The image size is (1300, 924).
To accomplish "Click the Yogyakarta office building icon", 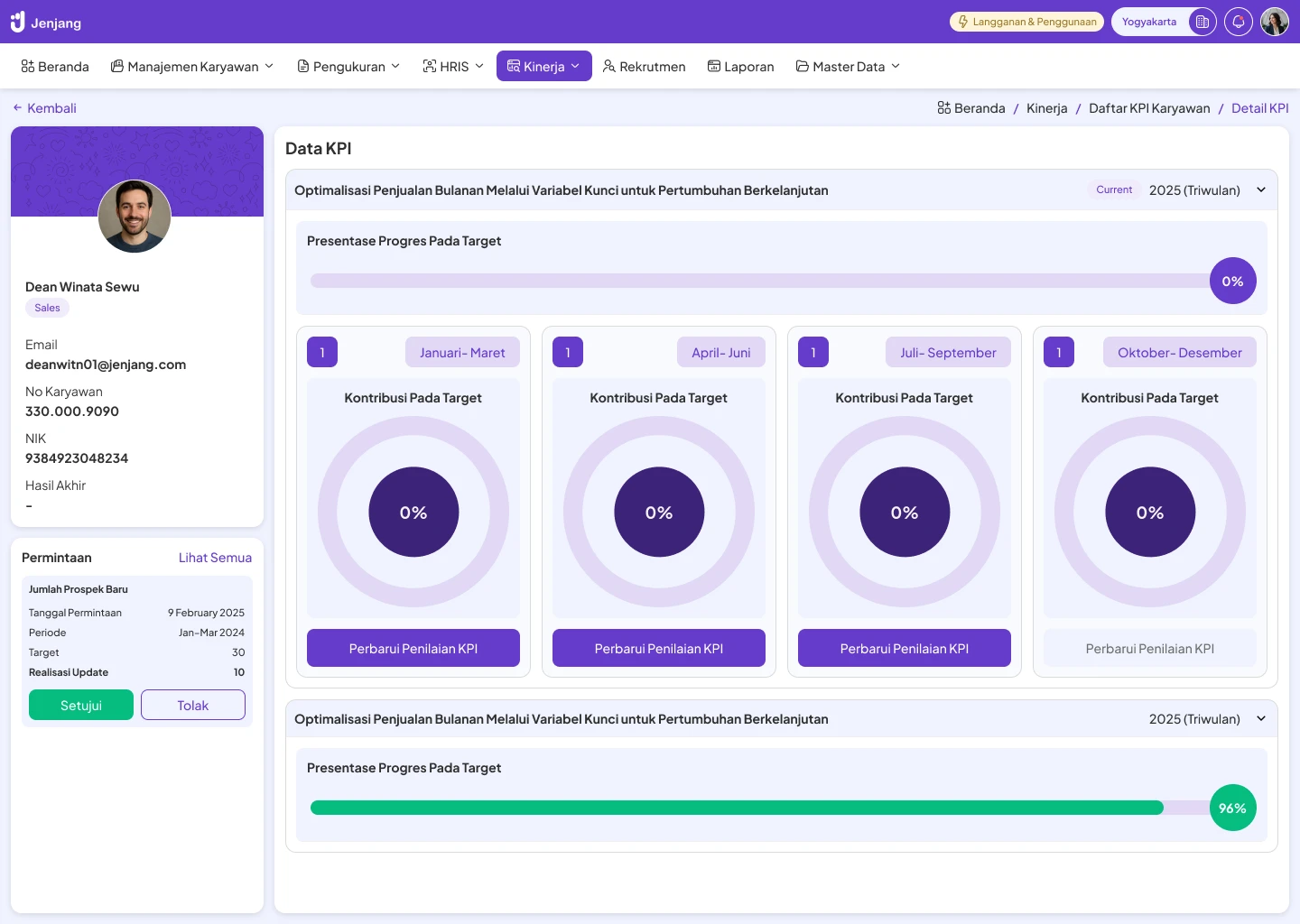I will point(1202,22).
